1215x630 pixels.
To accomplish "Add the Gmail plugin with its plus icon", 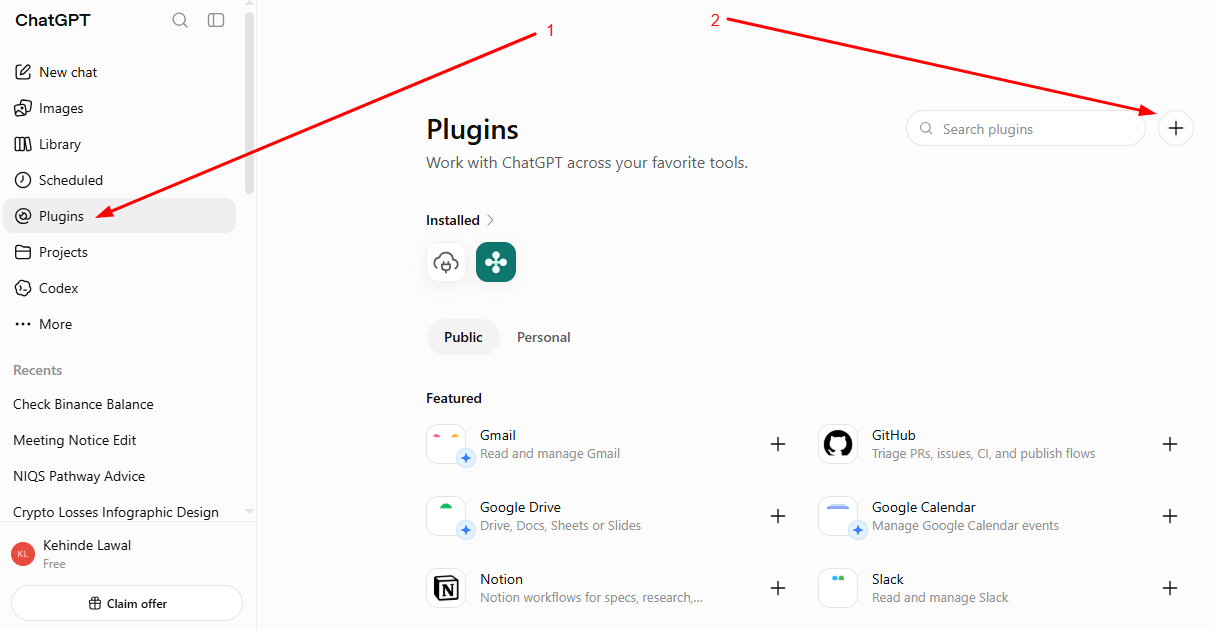I will (778, 444).
